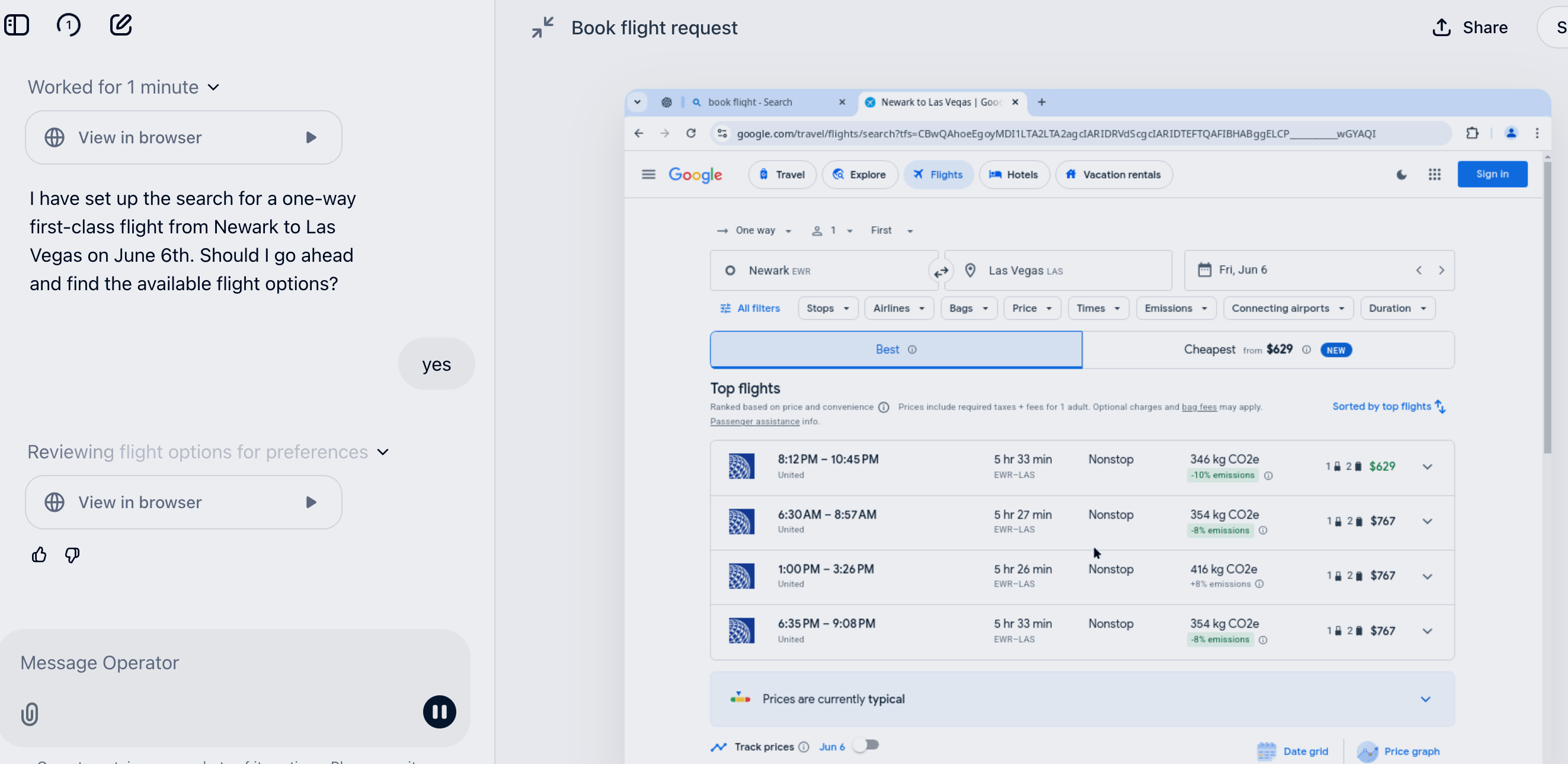1568x764 pixels.
Task: Open the Bags filter dropdown
Action: coord(968,309)
